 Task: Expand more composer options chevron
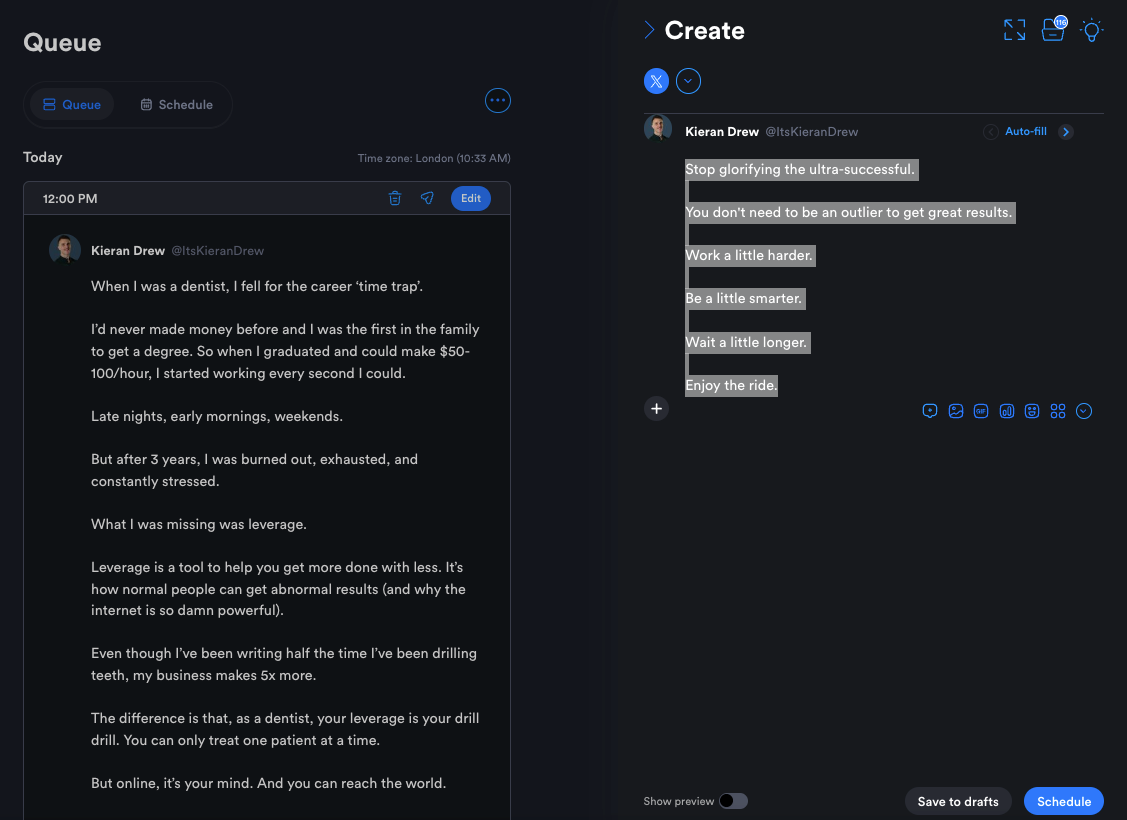(1084, 411)
